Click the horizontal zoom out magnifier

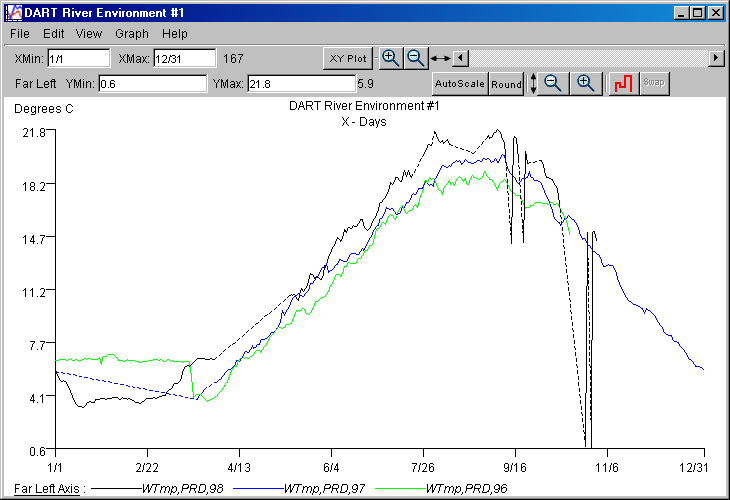(x=415, y=58)
